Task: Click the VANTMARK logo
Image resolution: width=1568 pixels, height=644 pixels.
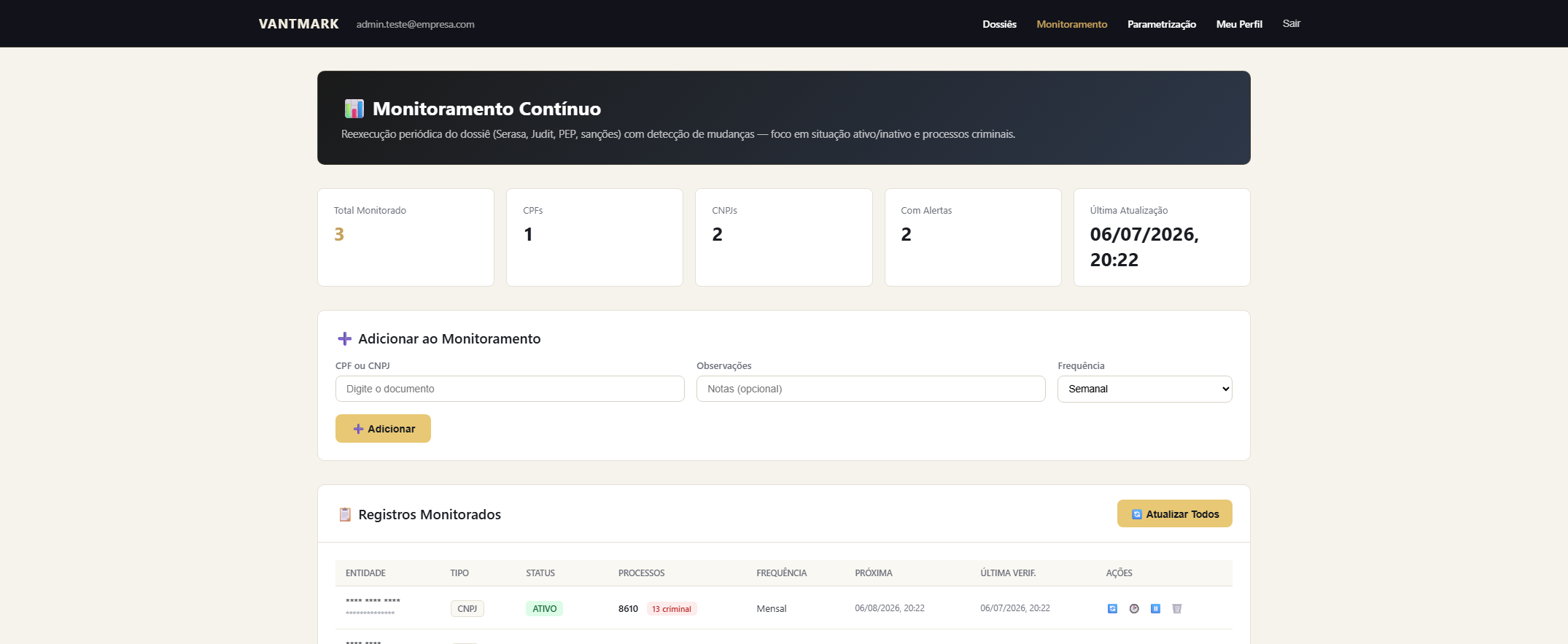Action: 299,24
